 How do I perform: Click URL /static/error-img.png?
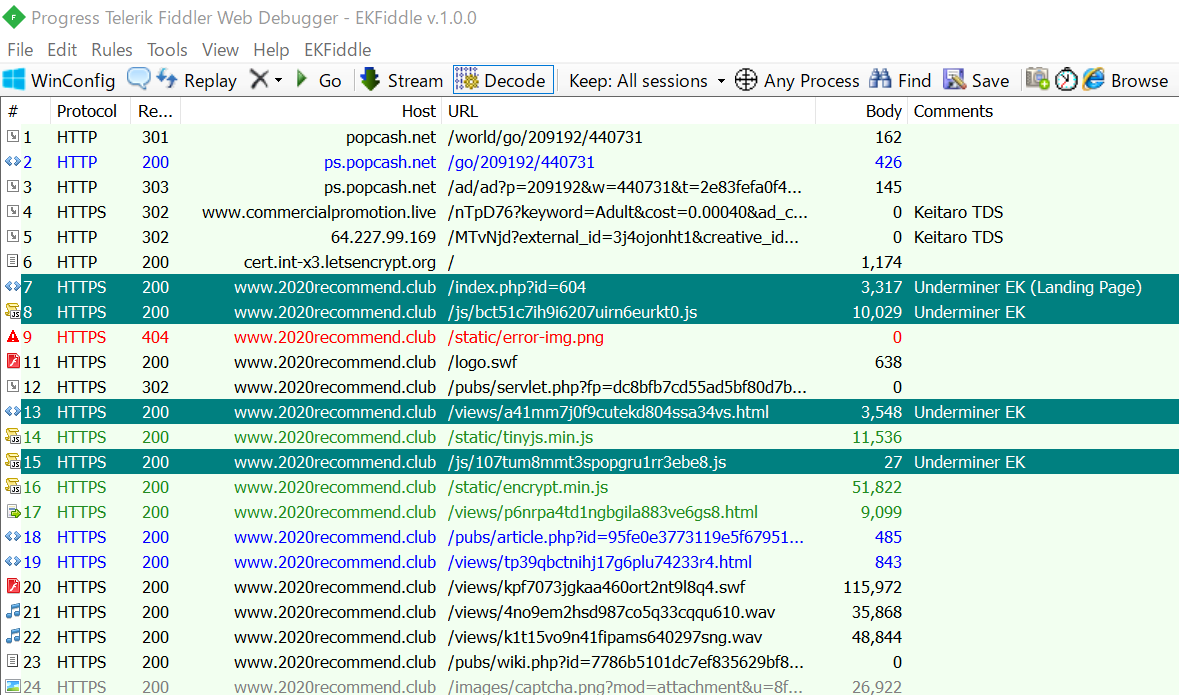point(526,337)
